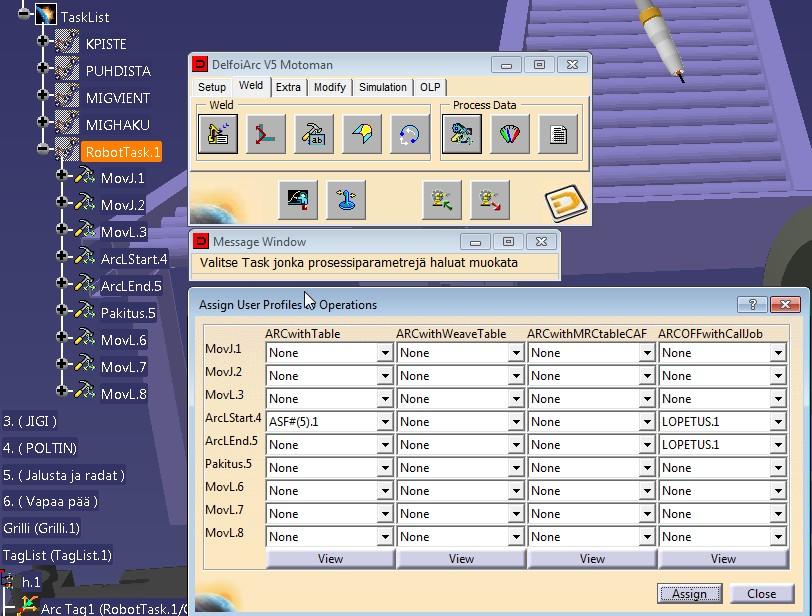Open ARCwithWeaveTable dropdown for MovJ.2

tap(516, 376)
